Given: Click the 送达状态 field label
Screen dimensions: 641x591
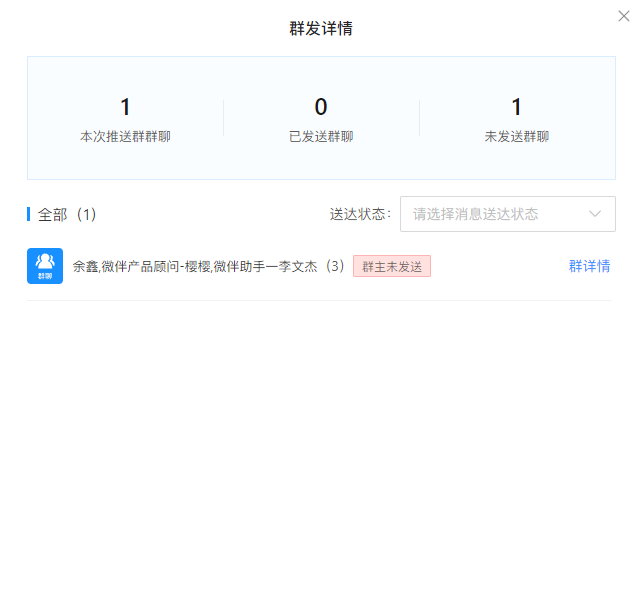Looking at the screenshot, I should pyautogui.click(x=360, y=215).
